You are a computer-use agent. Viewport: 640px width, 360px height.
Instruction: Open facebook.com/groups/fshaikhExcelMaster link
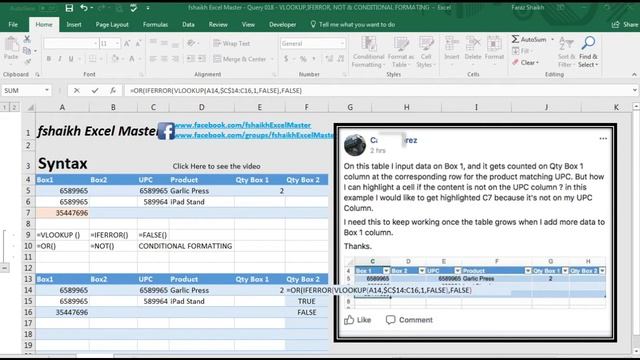(x=254, y=135)
